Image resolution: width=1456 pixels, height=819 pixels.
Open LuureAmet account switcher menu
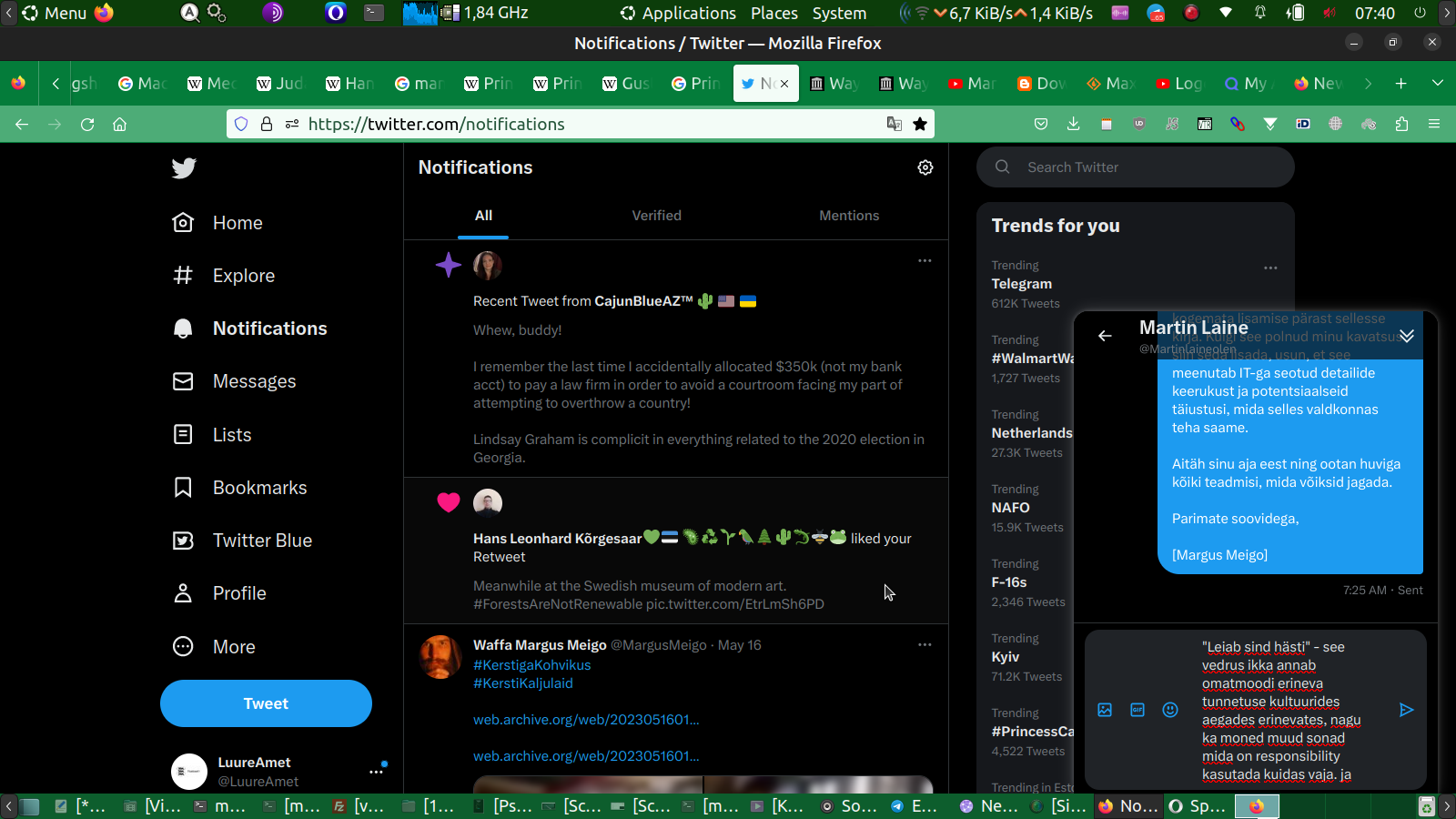(x=376, y=772)
